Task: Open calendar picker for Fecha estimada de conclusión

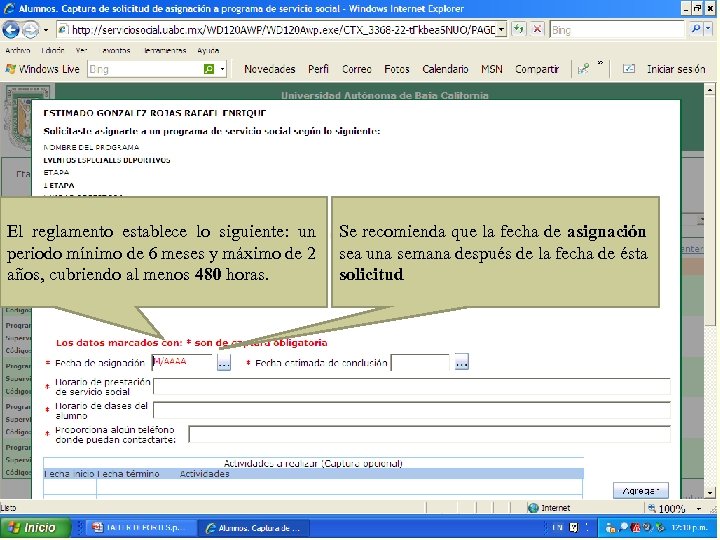Action: [x=461, y=363]
